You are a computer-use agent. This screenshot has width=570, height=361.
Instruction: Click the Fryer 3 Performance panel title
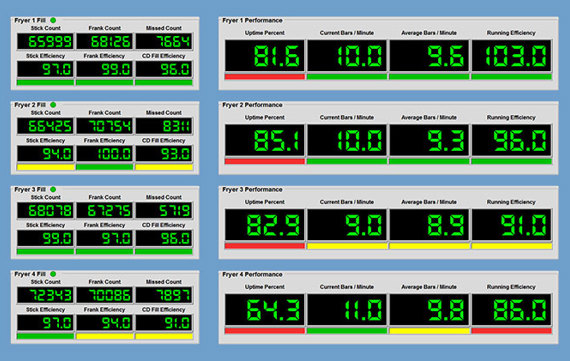pos(252,189)
